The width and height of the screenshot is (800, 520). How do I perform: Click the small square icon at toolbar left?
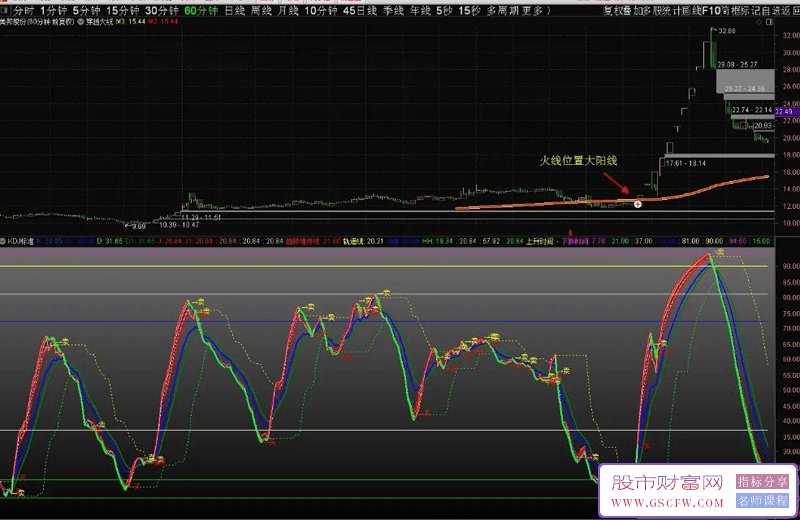click(x=5, y=10)
